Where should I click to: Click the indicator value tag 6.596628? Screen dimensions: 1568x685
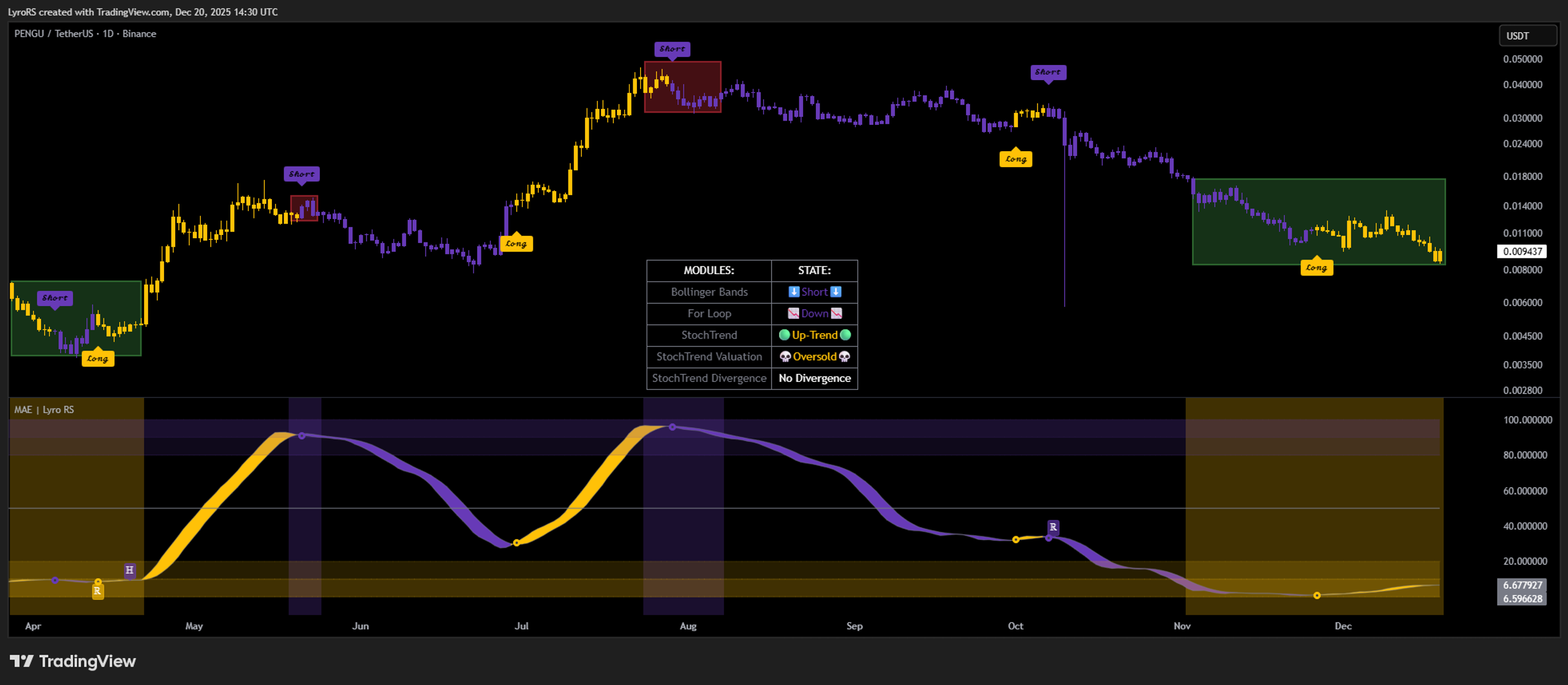coord(1522,599)
